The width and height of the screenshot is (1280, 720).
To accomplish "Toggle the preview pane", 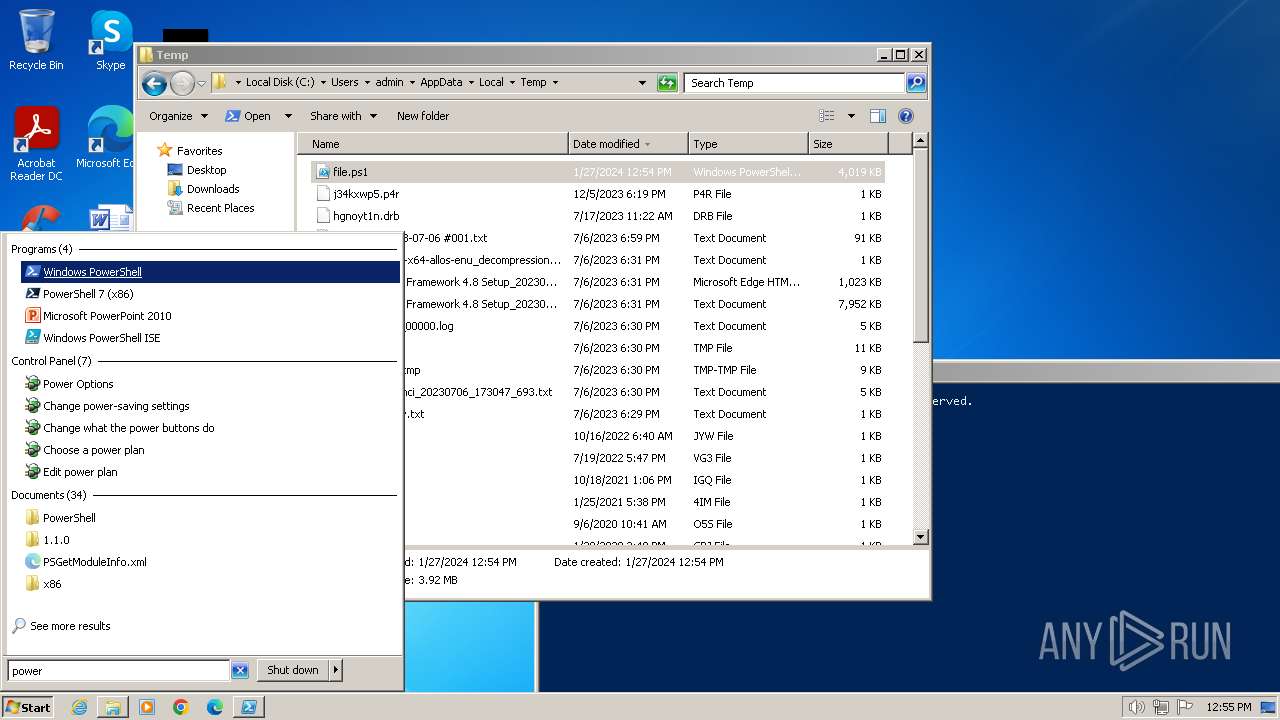I will point(877,116).
